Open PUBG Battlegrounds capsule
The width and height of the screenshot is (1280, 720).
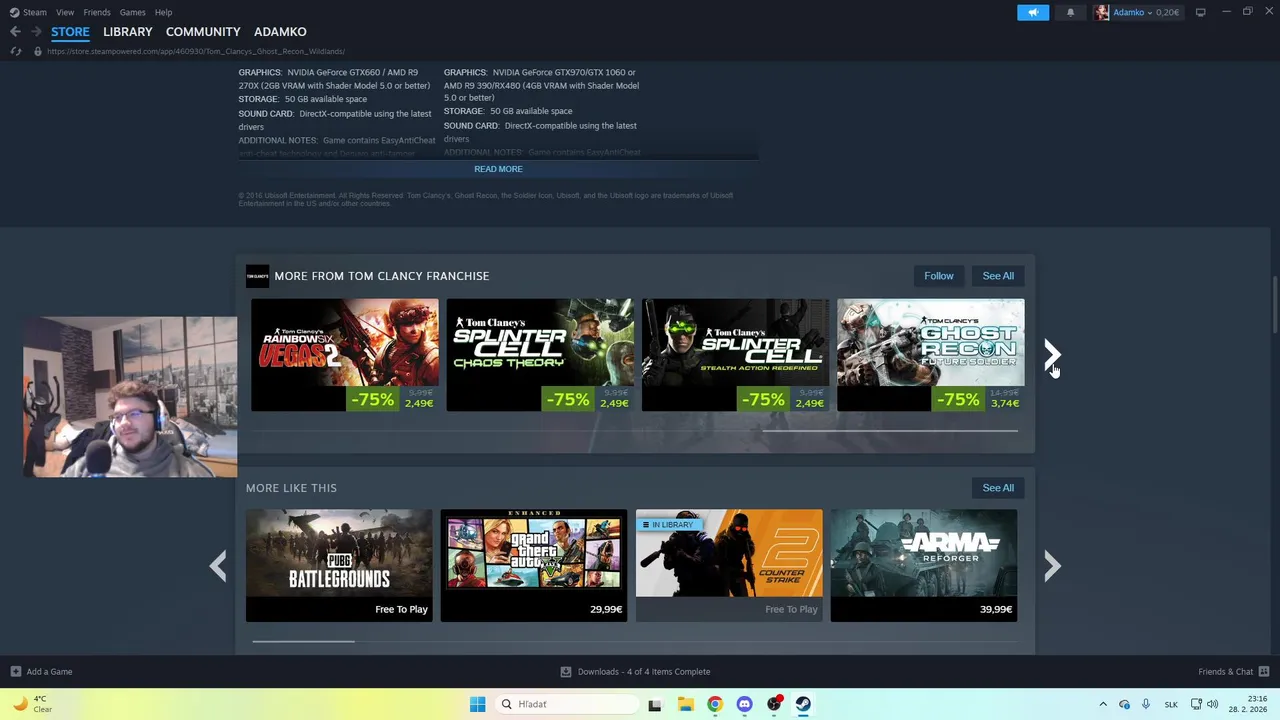pos(339,566)
